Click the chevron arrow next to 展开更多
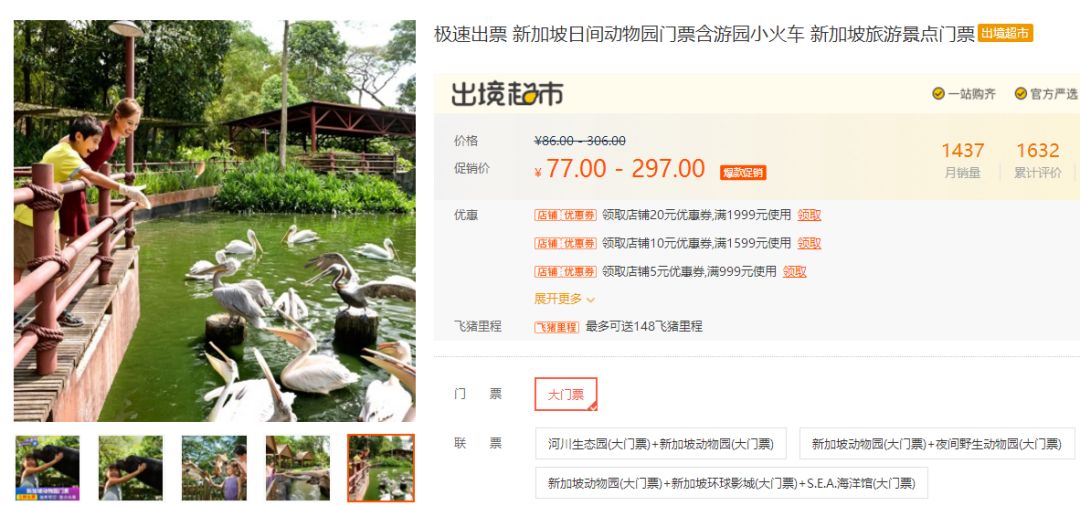The width and height of the screenshot is (1080, 506). pos(590,299)
